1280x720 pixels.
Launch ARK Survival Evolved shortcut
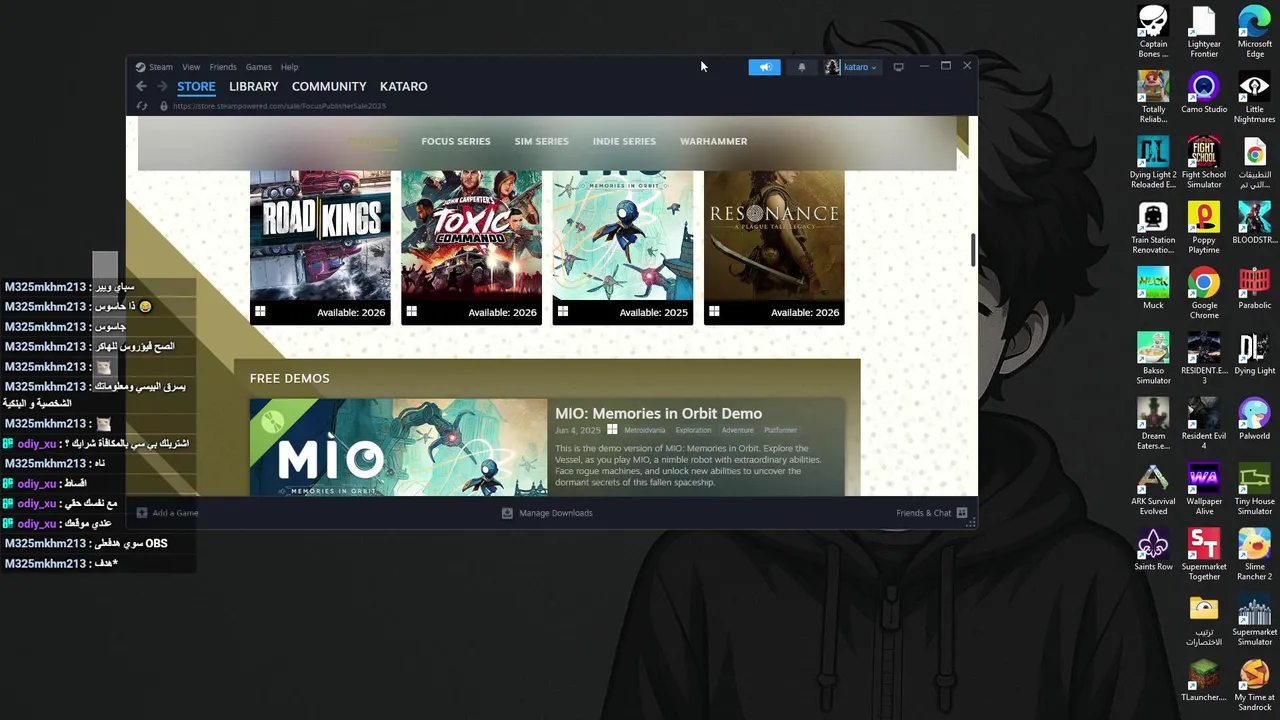tap(1153, 489)
